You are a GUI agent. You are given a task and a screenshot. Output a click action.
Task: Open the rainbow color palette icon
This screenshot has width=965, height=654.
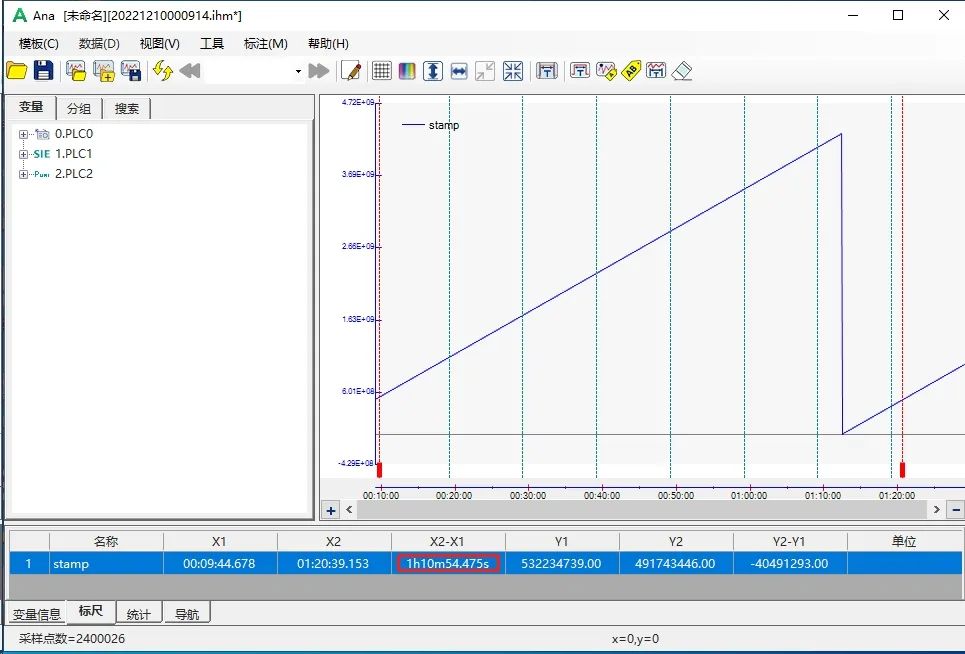[x=407, y=71]
